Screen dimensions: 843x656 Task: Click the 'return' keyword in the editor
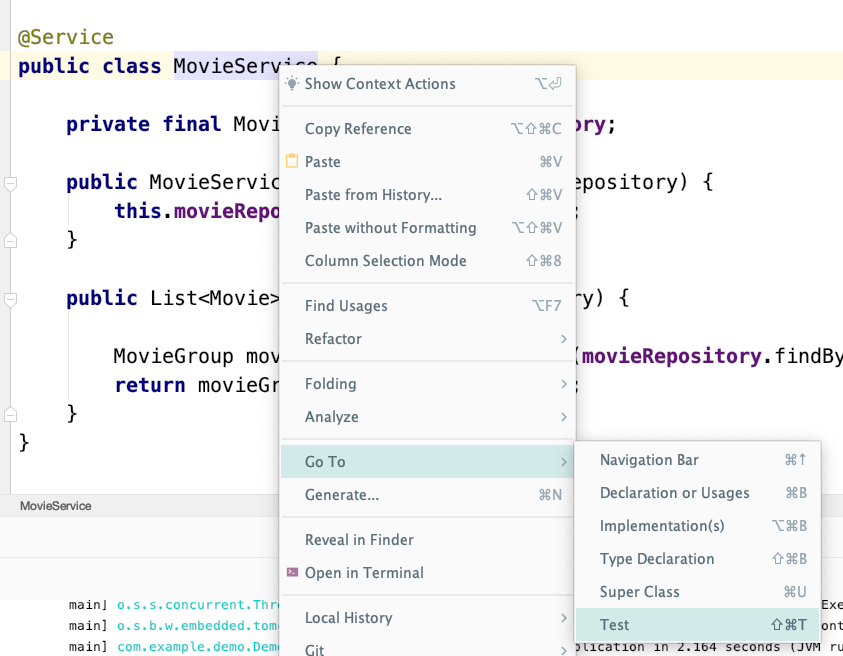tap(149, 386)
